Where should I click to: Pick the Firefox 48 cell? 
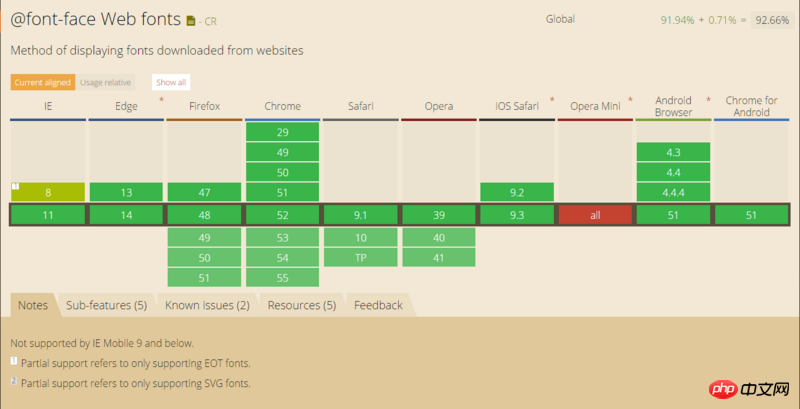coord(205,215)
